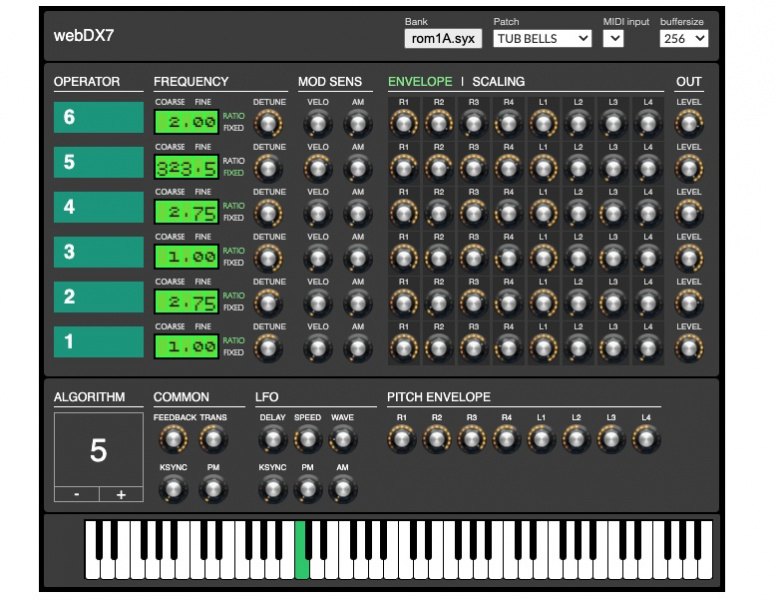777x600 pixels.
Task: Click operator 3 frequency display 1.00
Action: [186, 257]
